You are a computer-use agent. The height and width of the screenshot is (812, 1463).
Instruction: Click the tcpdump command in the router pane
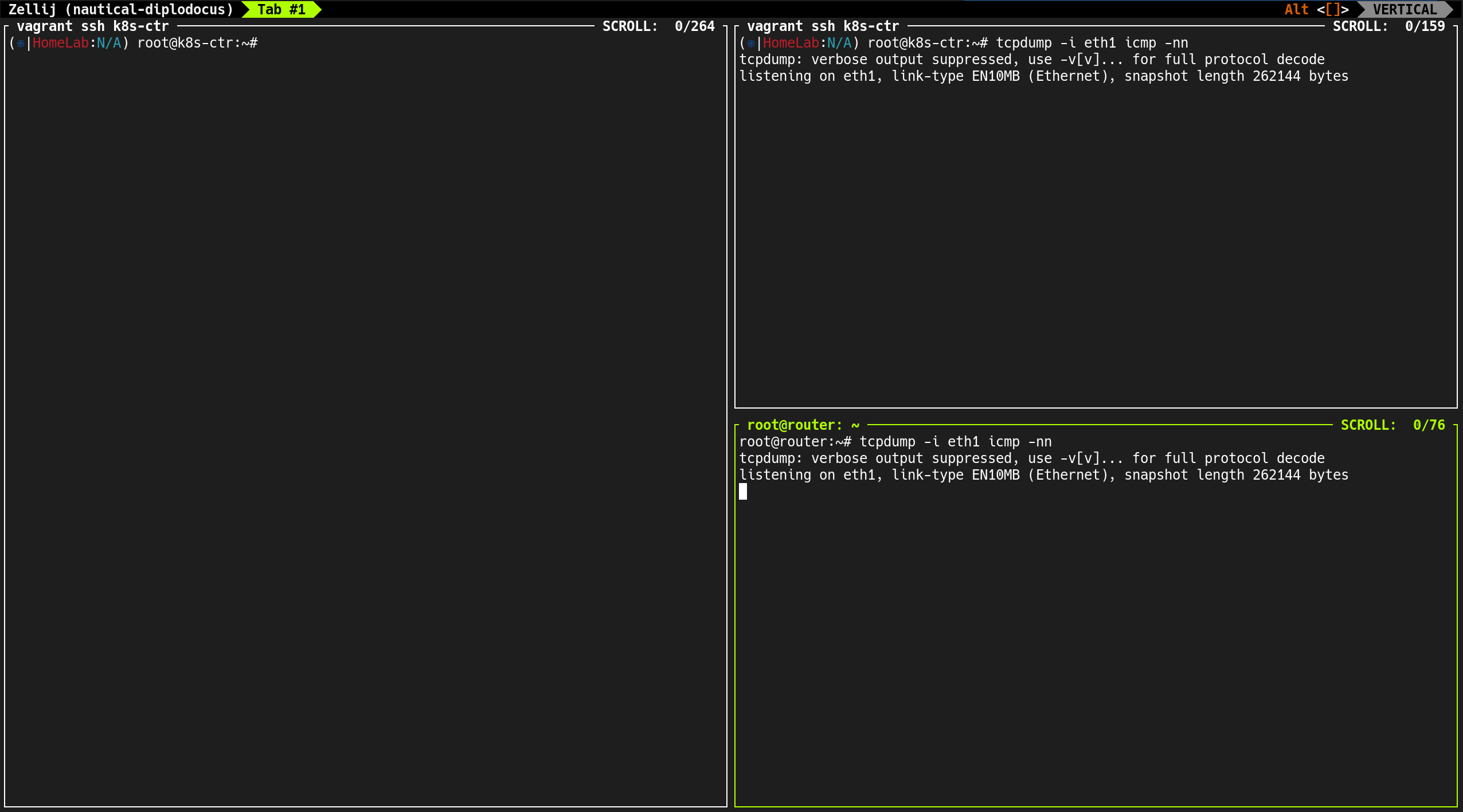click(956, 442)
